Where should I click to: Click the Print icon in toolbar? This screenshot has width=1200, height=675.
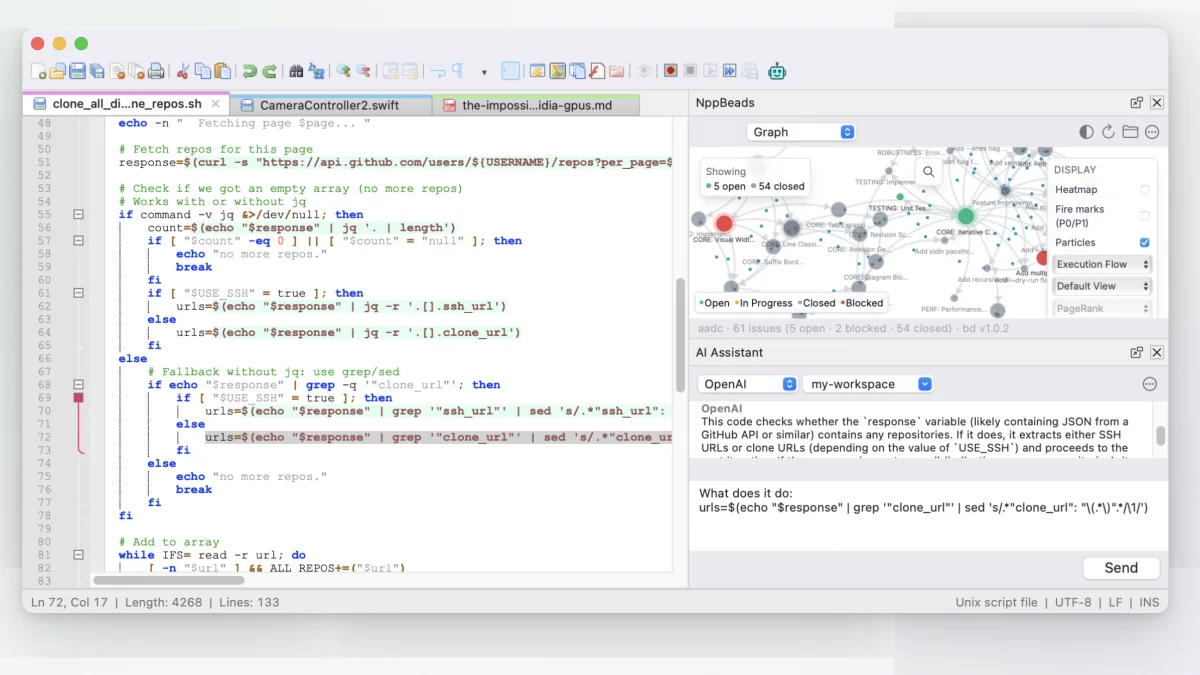[156, 71]
